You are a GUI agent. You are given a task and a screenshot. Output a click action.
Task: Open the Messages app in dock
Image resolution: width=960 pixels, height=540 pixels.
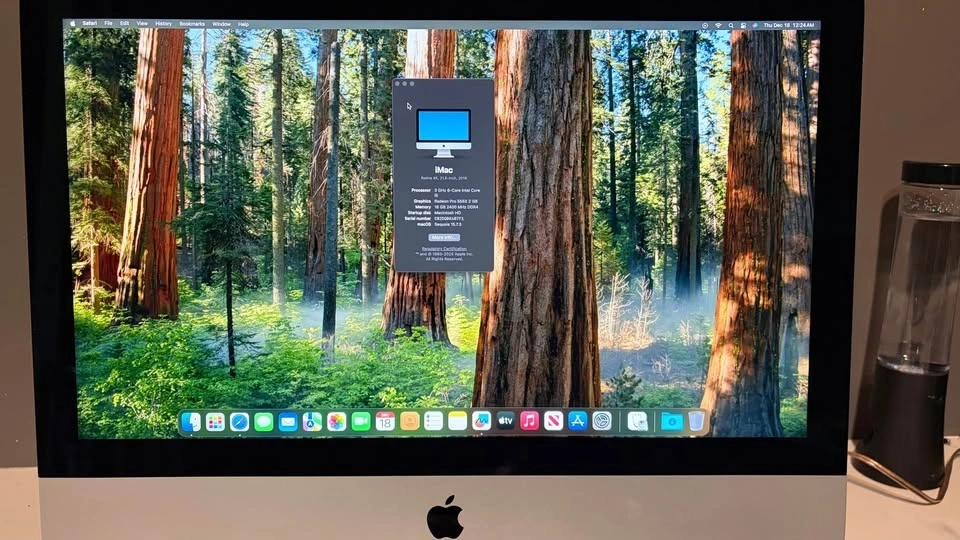[263, 422]
